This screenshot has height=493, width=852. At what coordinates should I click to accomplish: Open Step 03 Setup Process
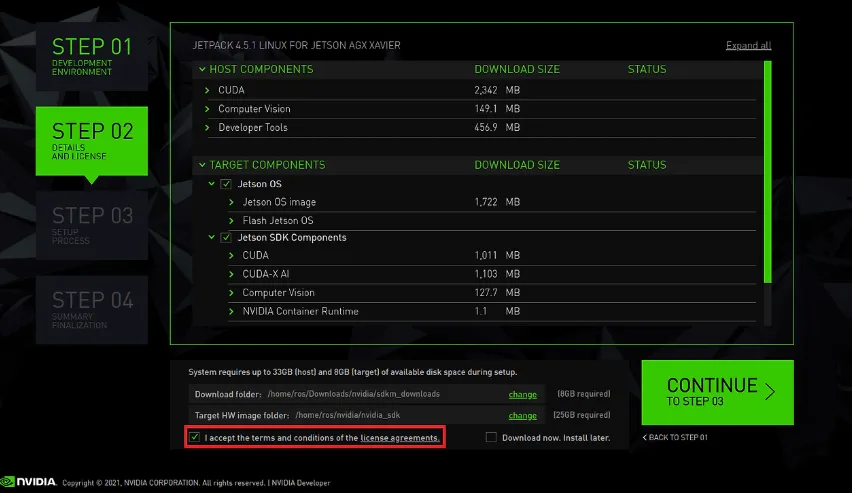[x=92, y=225]
